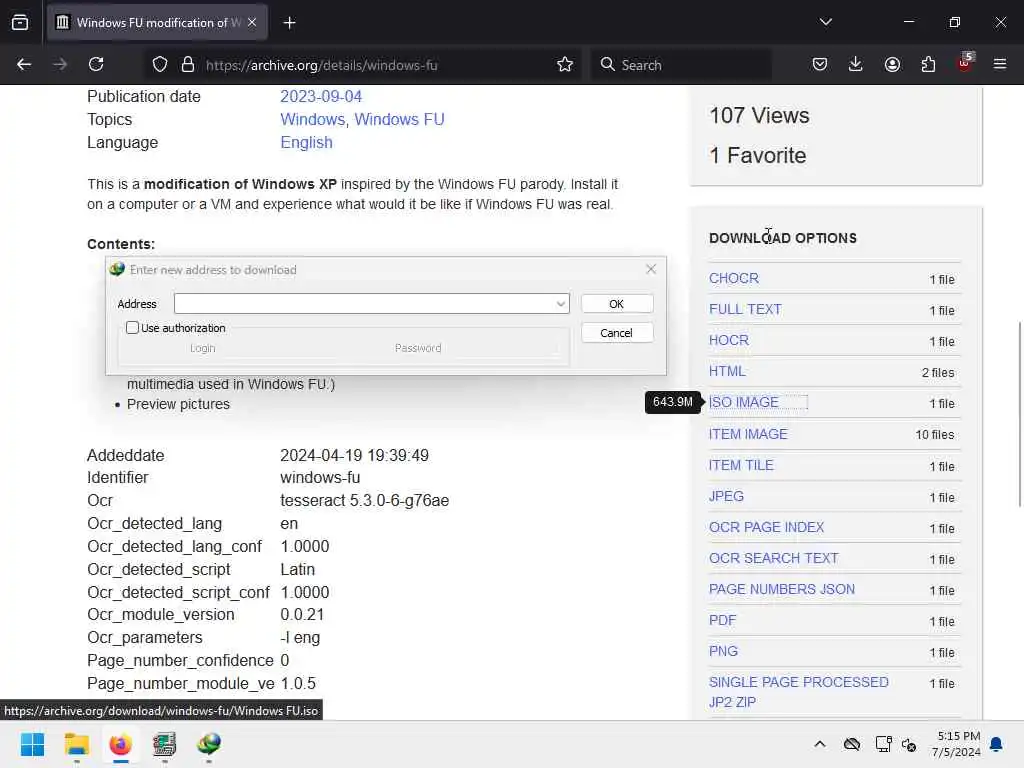
Task: Click the page vertical scrollbar thumb
Action: [1019, 414]
